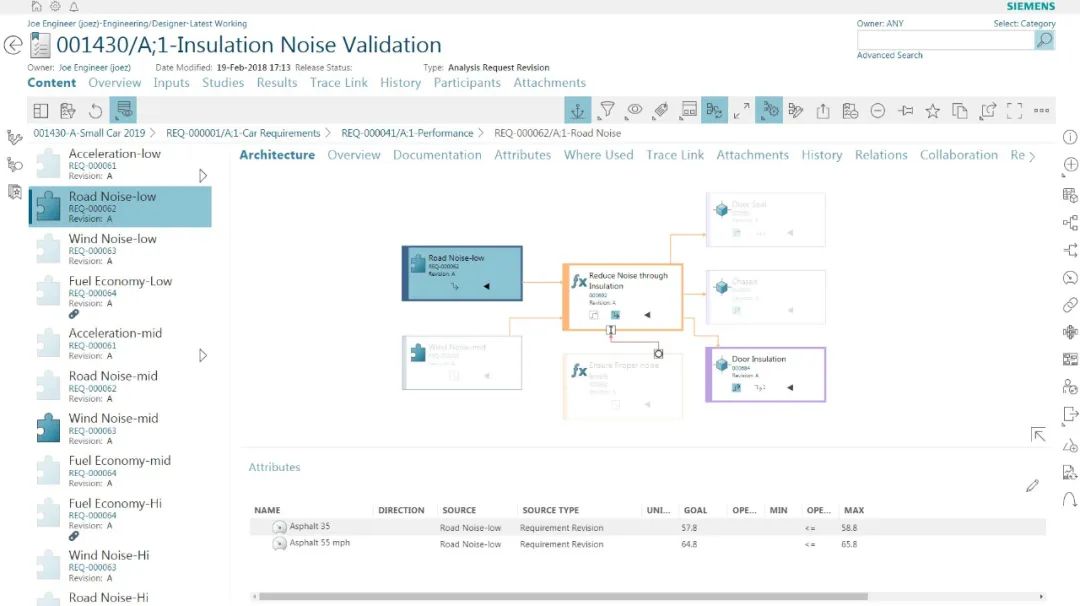Open the Where Used tab
Viewport: 1080px width, 606px height.
point(598,155)
